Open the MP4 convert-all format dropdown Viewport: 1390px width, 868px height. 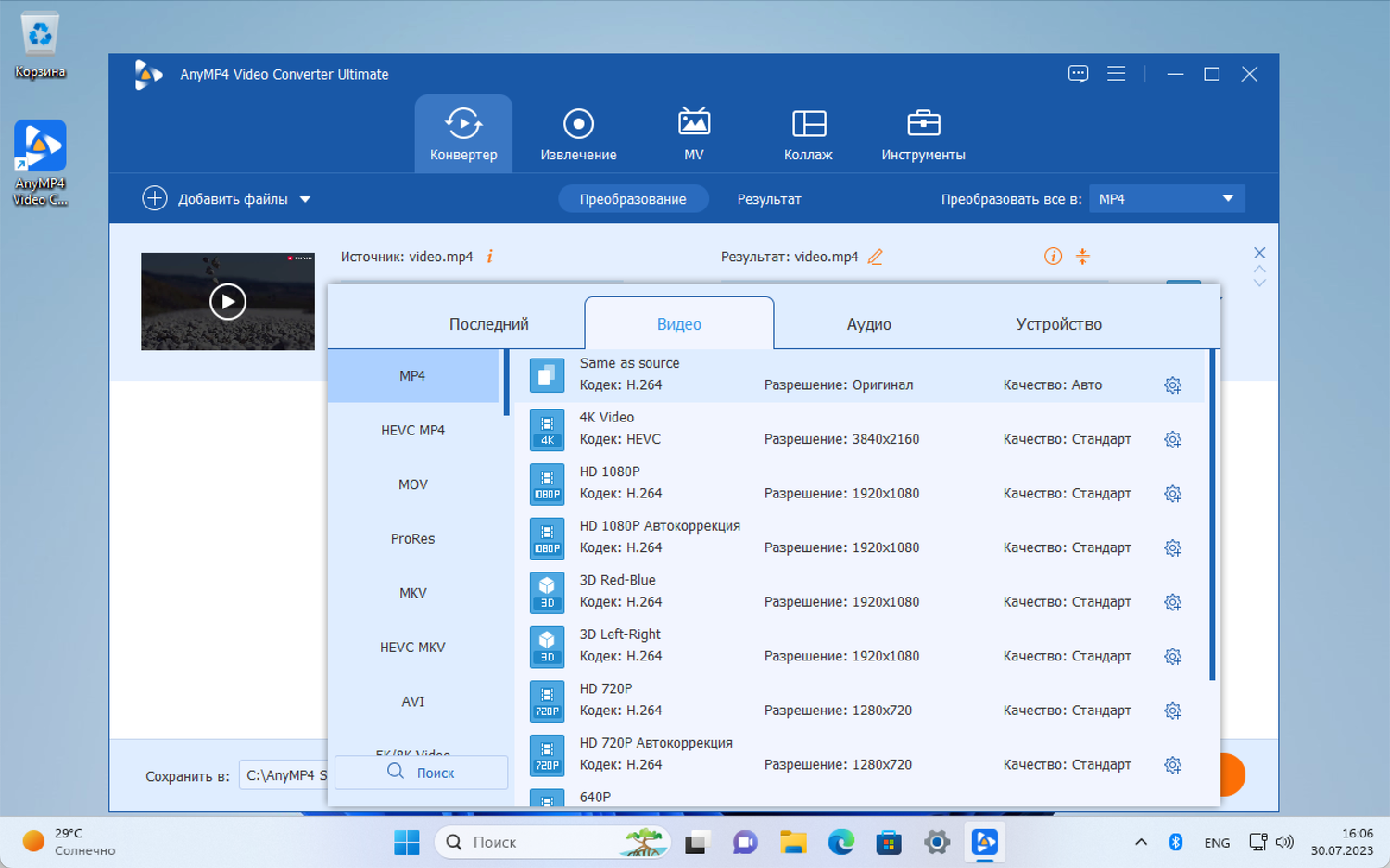click(x=1166, y=199)
